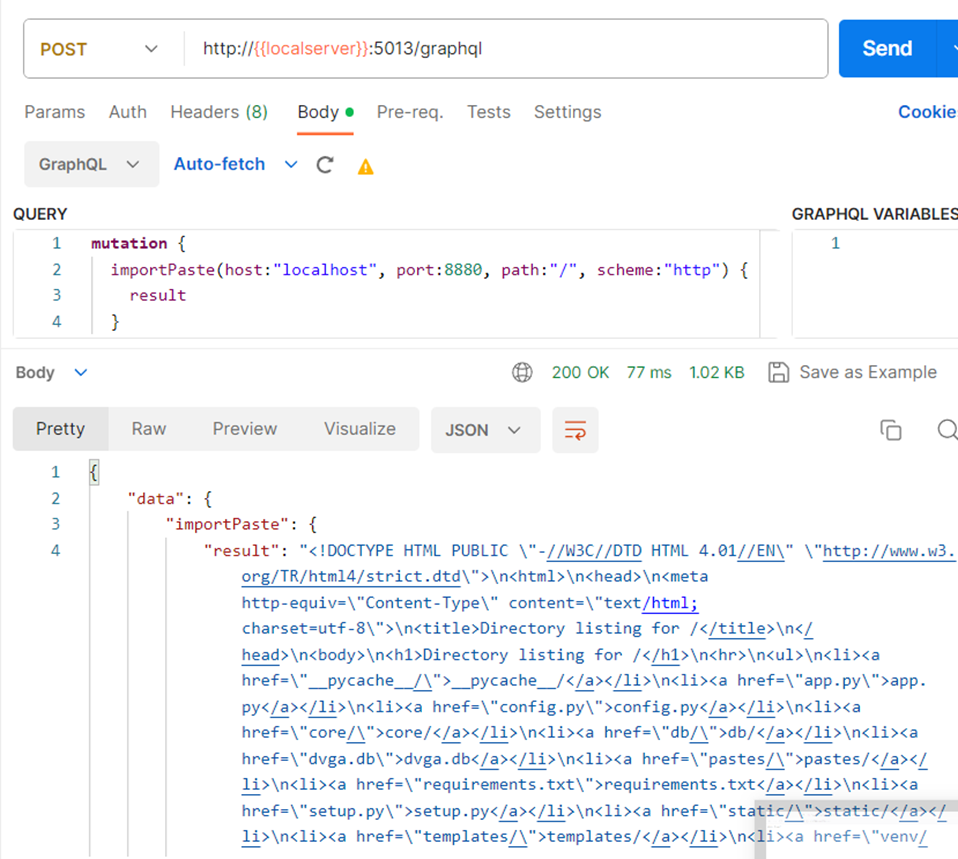Screen dimensions: 958x859
Task: Expand the Auto-fetch options chevron
Action: tap(291, 164)
